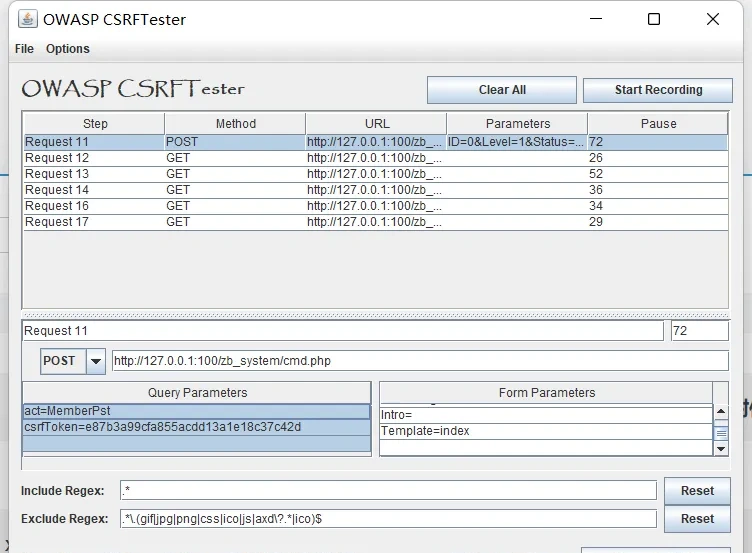Select the Request 14 row
Image resolution: width=752 pixels, height=553 pixels.
pyautogui.click(x=376, y=190)
